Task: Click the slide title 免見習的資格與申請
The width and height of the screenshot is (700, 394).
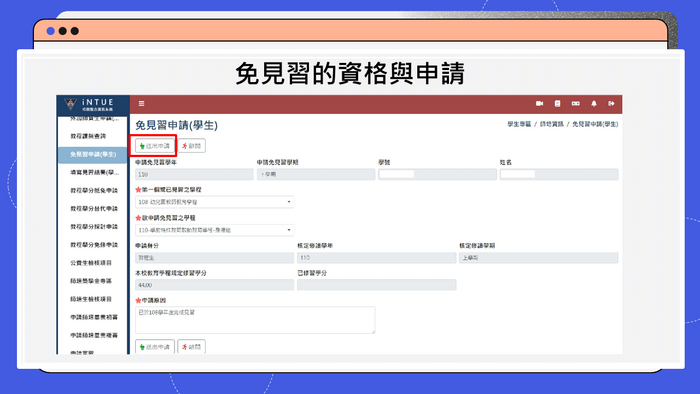Action: coord(350,74)
